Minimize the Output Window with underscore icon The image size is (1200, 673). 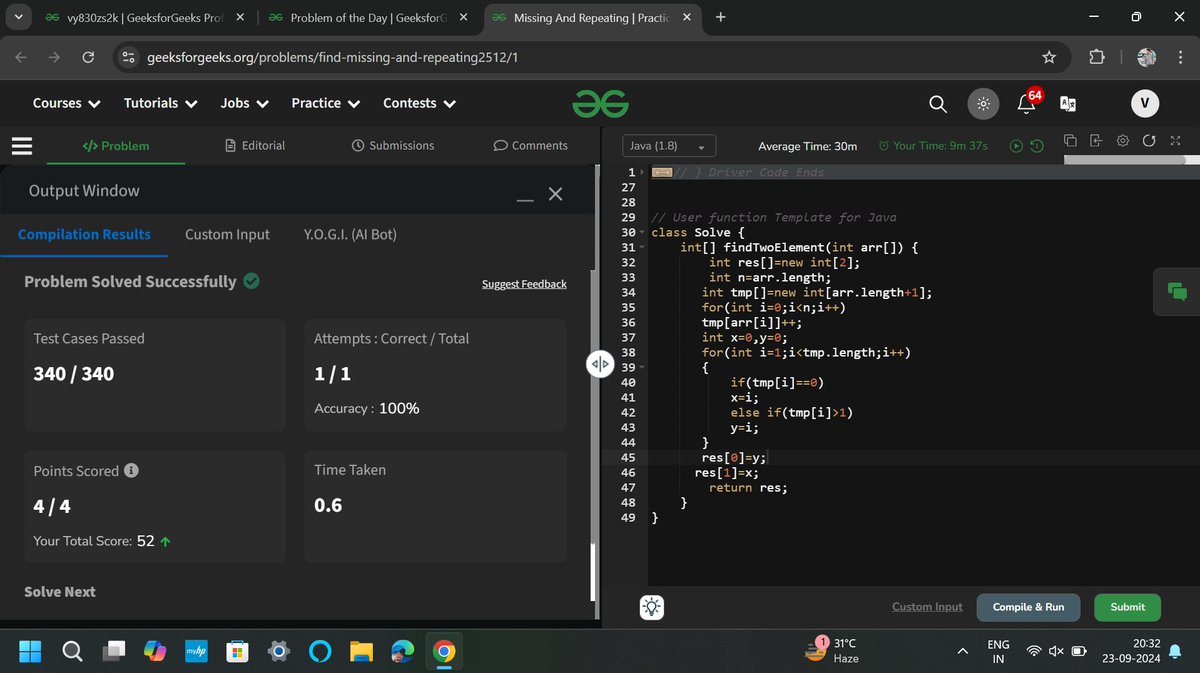[525, 200]
